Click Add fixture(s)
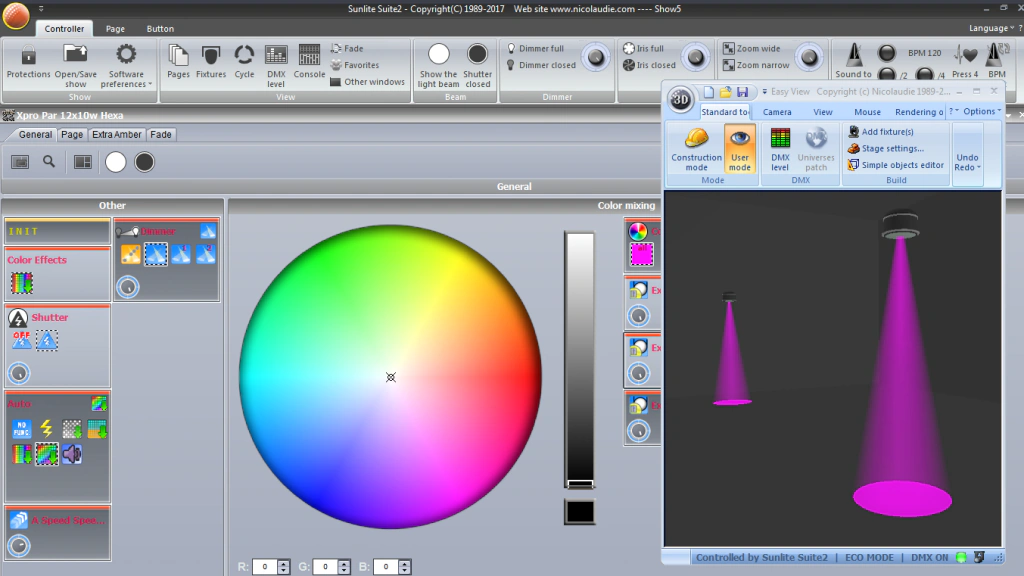Viewport: 1024px width, 576px height. pos(880,132)
